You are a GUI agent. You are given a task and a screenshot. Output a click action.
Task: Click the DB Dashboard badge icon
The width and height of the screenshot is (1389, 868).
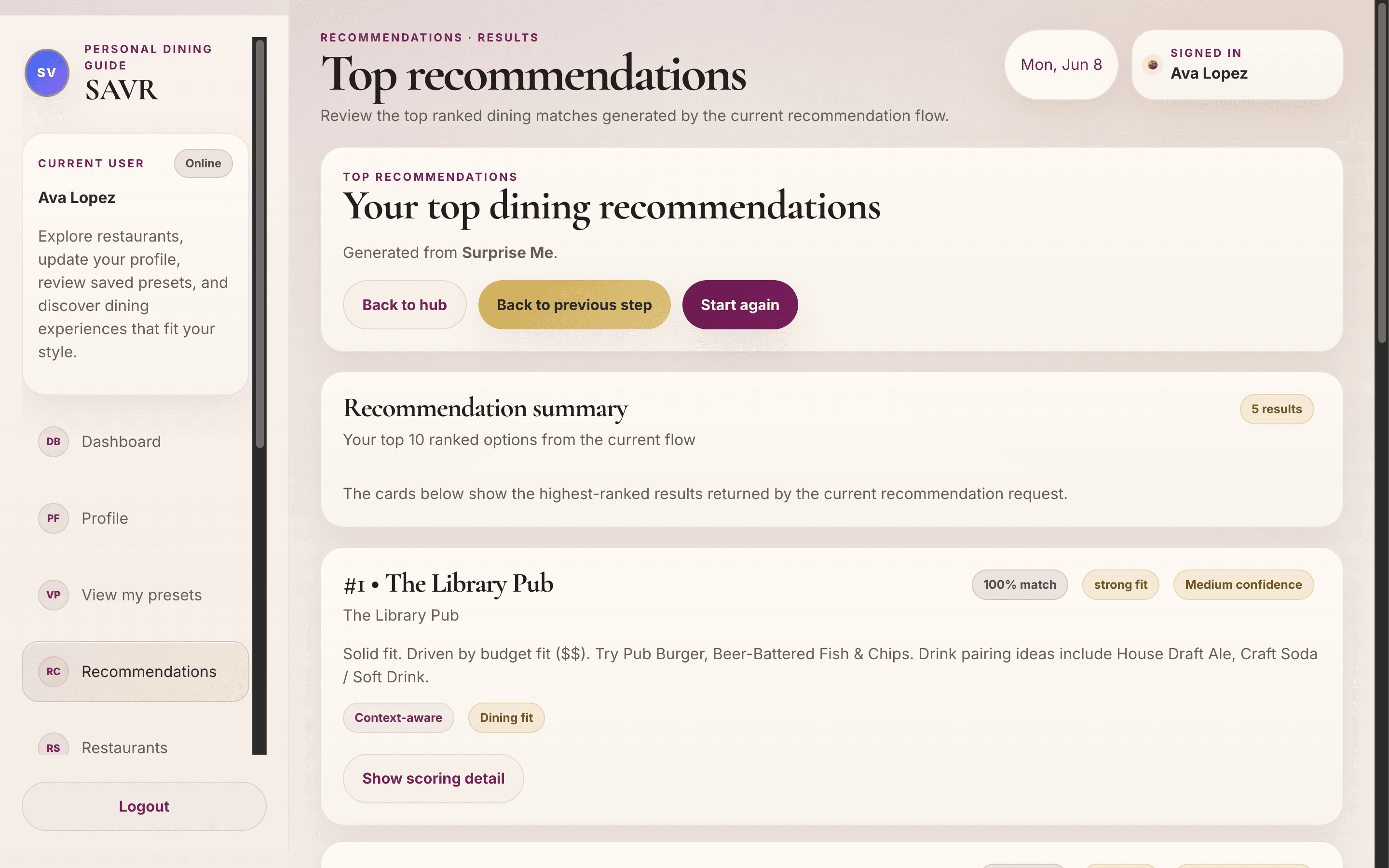pos(54,441)
